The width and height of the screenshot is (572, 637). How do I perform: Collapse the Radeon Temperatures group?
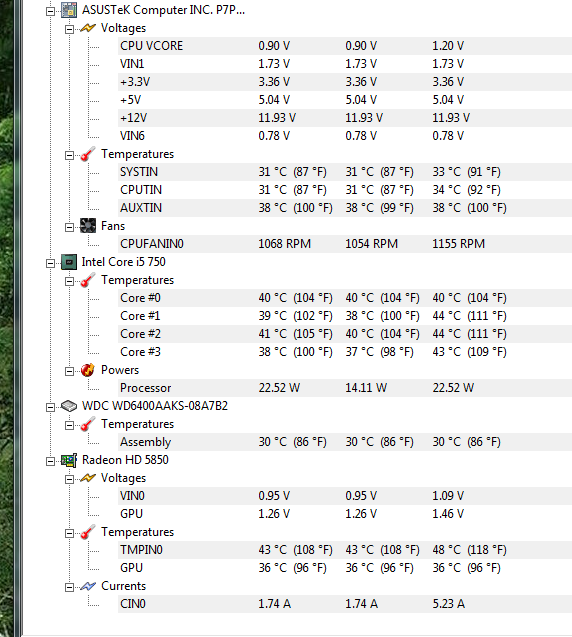point(69,533)
